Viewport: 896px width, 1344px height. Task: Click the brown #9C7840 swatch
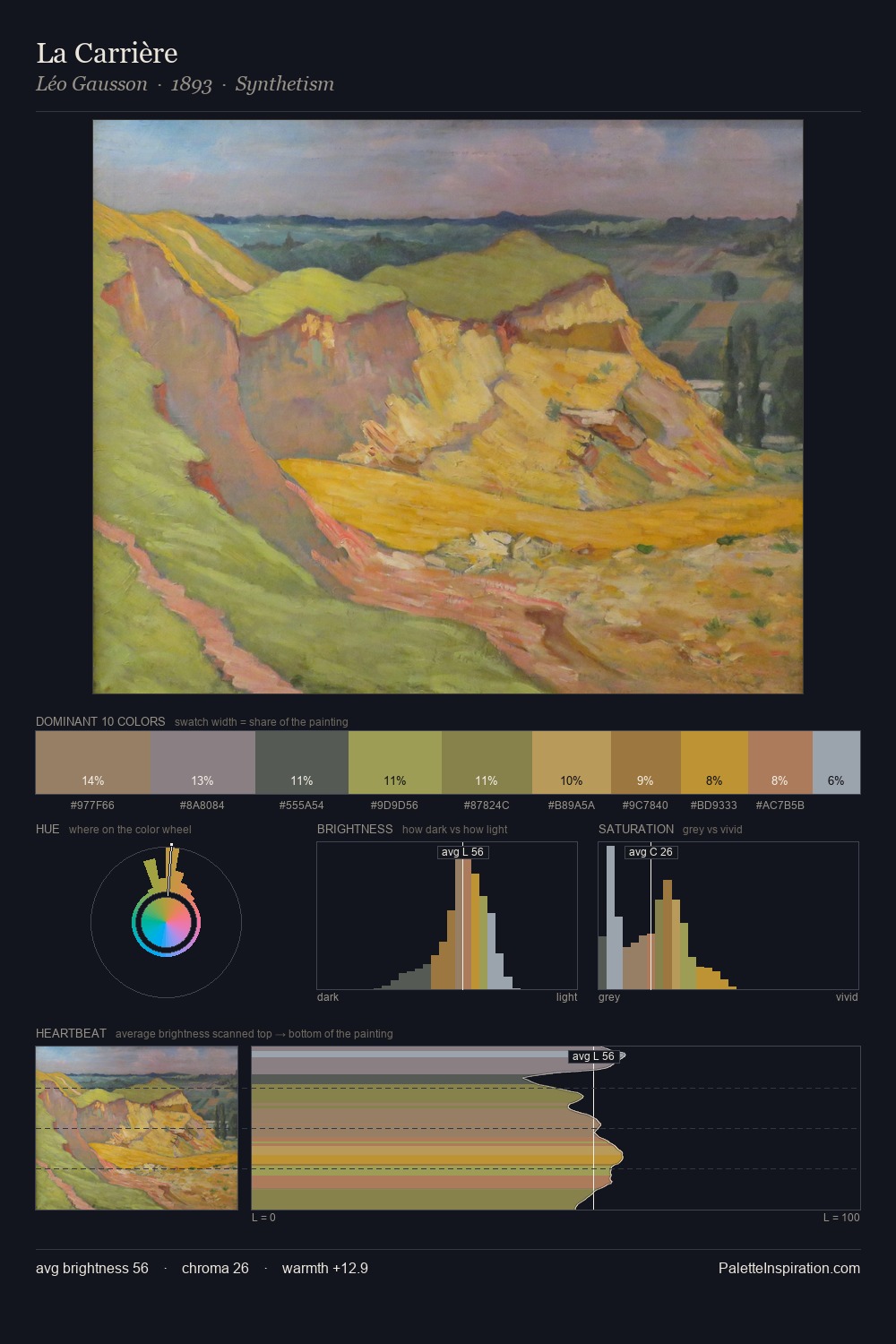[646, 762]
